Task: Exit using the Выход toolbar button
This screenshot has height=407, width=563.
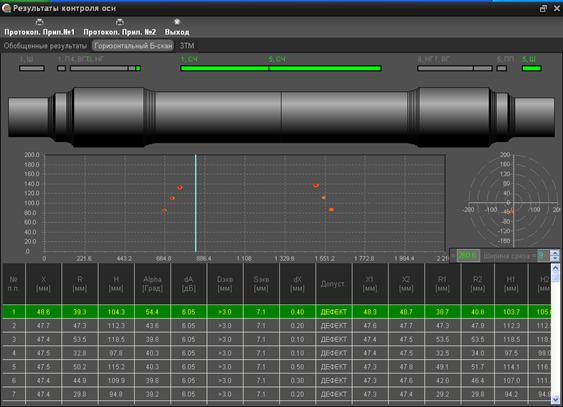Action: pos(177,27)
